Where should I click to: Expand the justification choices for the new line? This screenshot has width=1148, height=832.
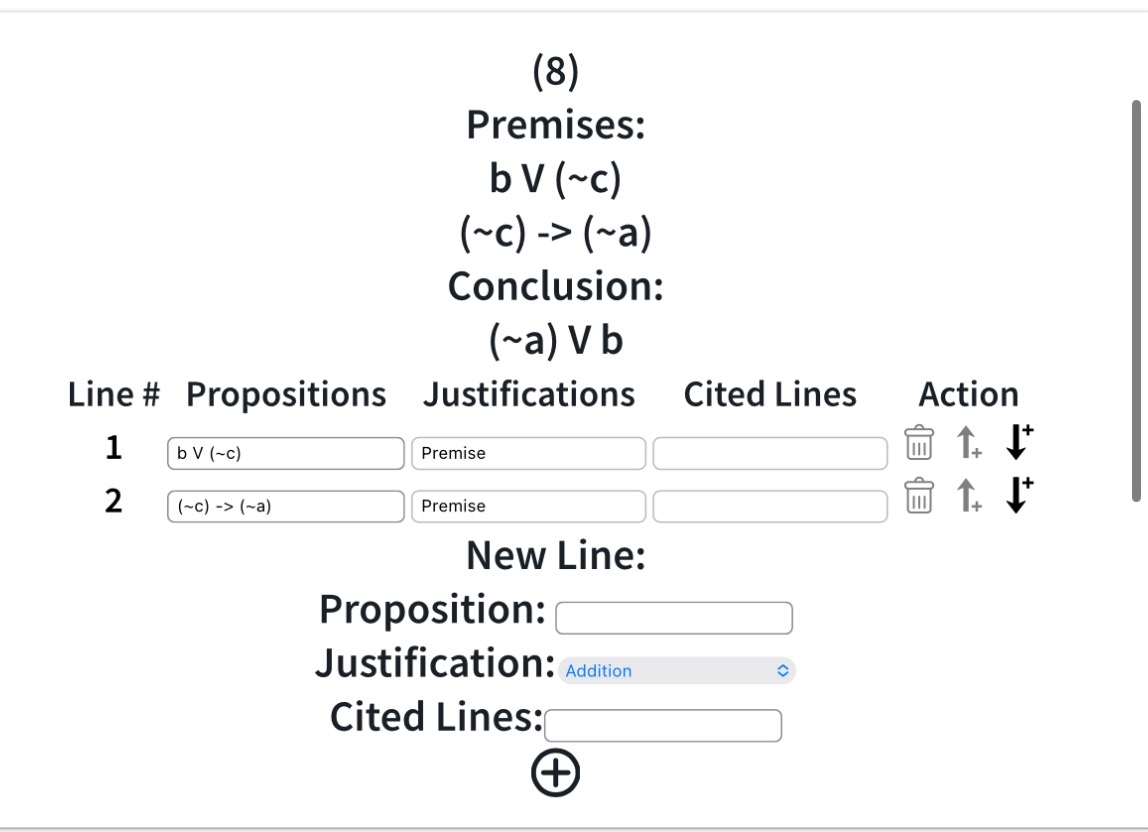click(x=675, y=670)
